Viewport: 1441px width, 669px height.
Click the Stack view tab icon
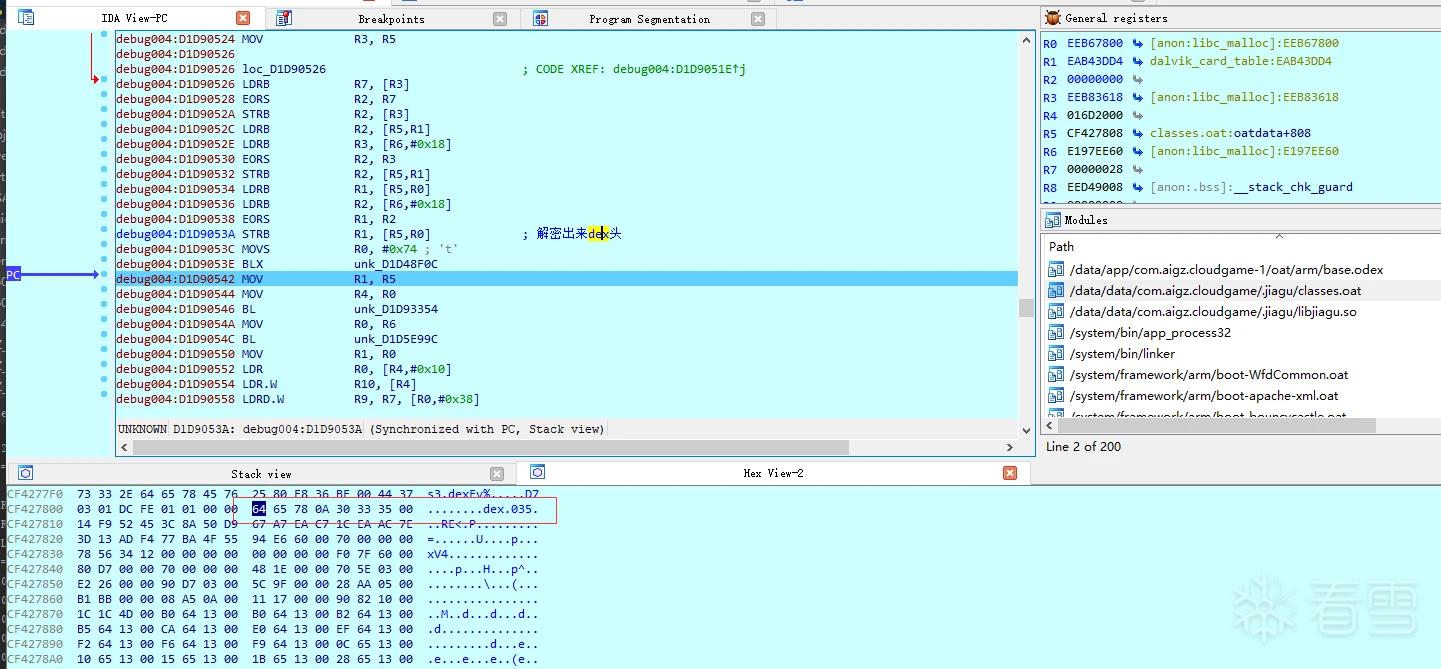click(26, 473)
